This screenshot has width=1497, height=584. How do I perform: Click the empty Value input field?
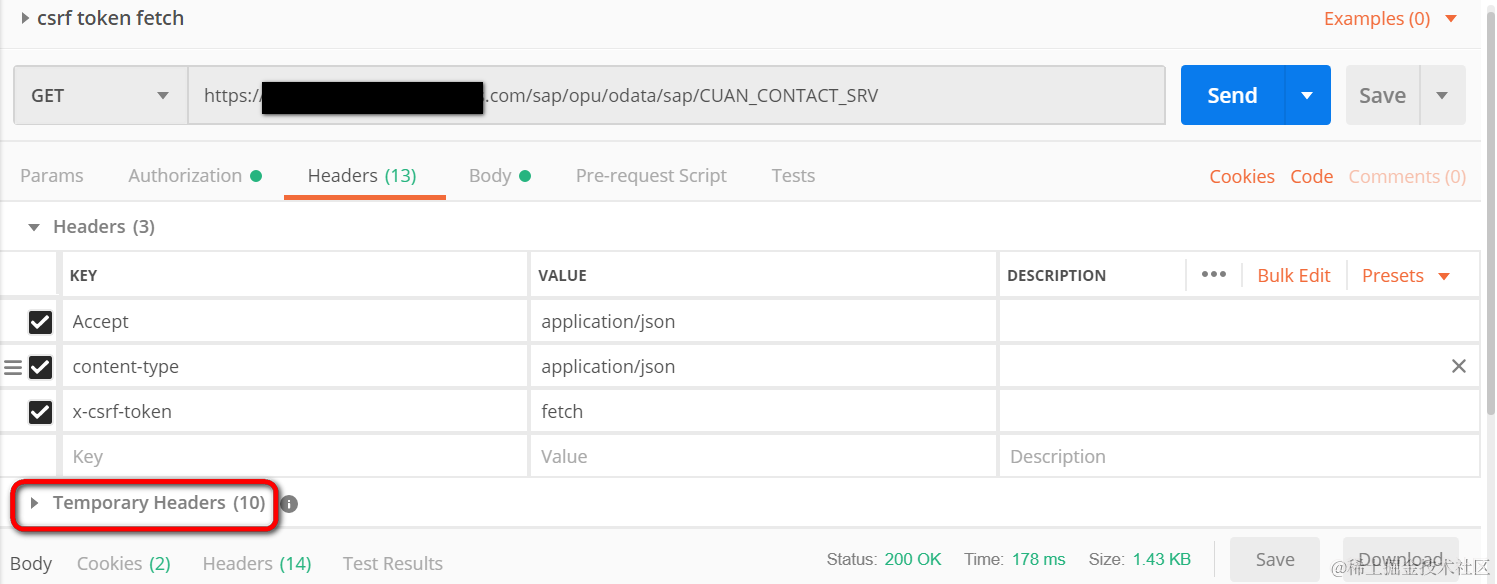(763, 456)
